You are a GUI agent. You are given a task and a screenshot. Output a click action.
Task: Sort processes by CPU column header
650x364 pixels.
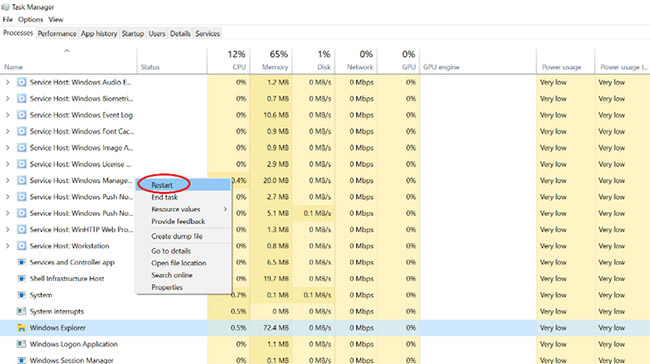(228, 61)
